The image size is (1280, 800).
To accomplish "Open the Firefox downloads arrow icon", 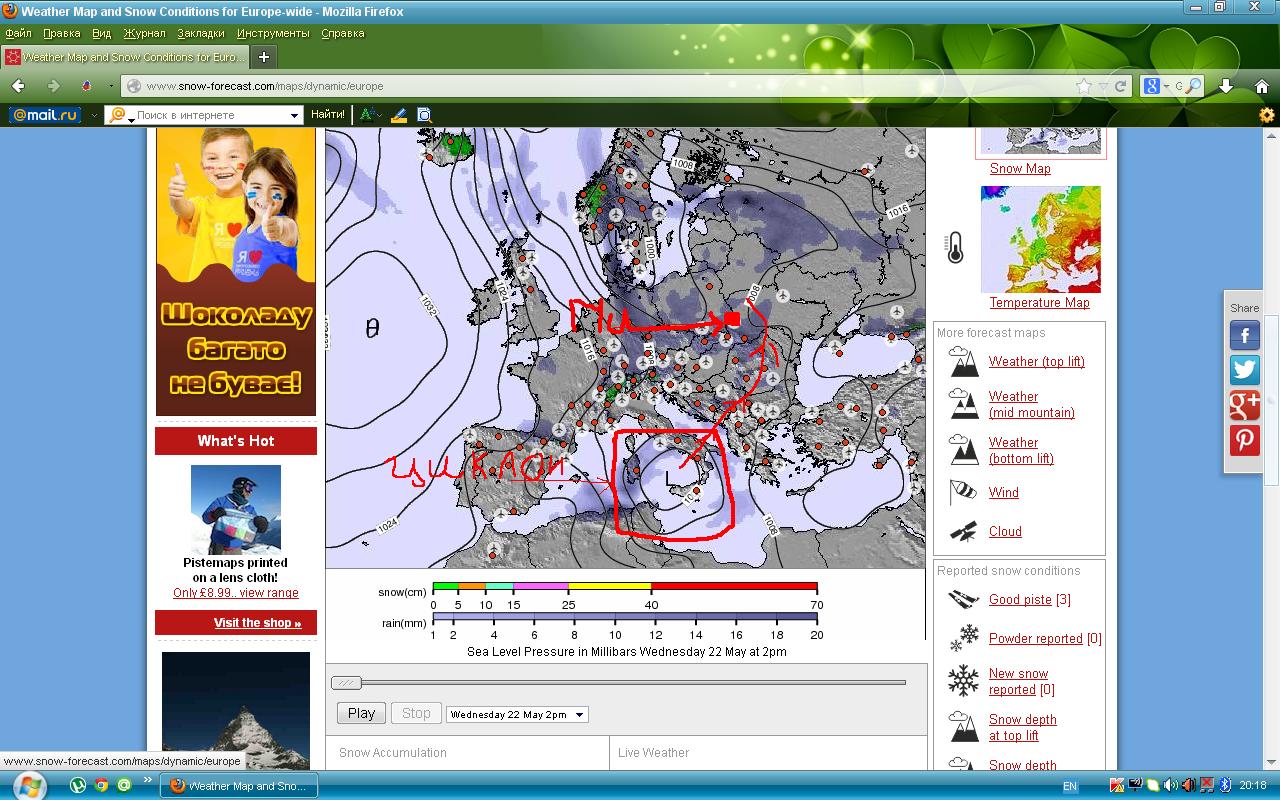I will [1226, 86].
